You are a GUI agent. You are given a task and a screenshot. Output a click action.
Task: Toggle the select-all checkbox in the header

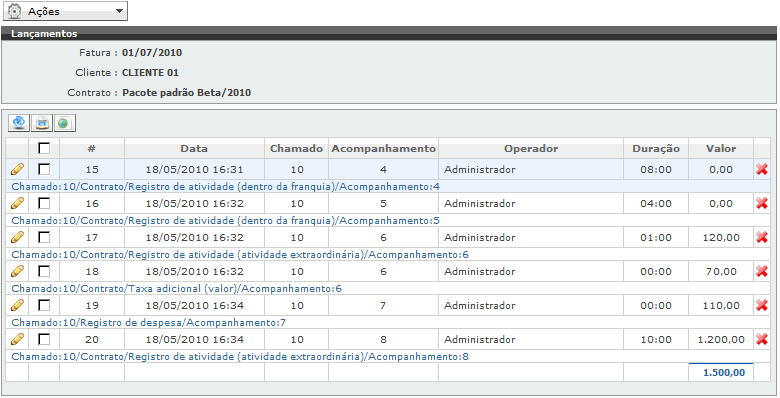44,148
